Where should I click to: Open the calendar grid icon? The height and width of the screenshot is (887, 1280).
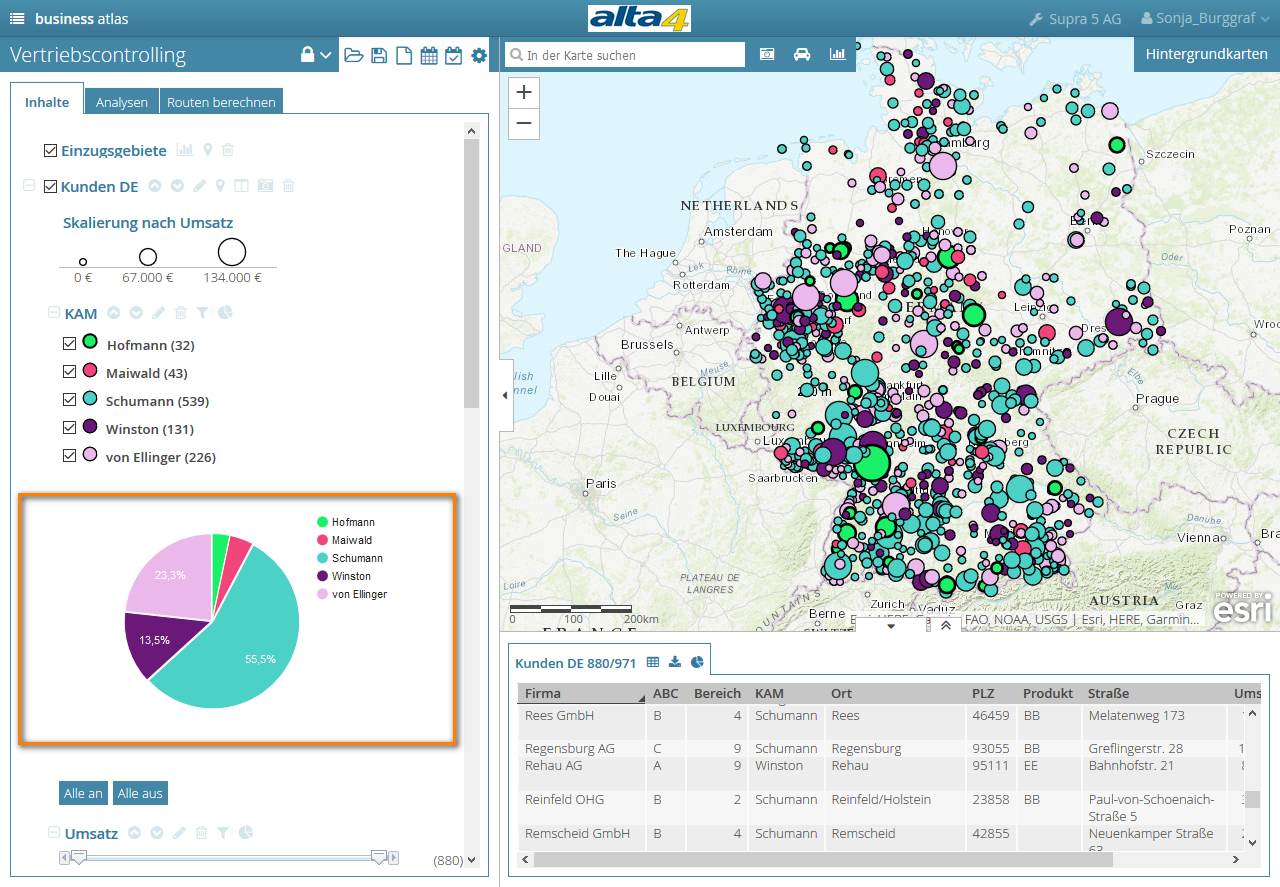pyautogui.click(x=429, y=55)
